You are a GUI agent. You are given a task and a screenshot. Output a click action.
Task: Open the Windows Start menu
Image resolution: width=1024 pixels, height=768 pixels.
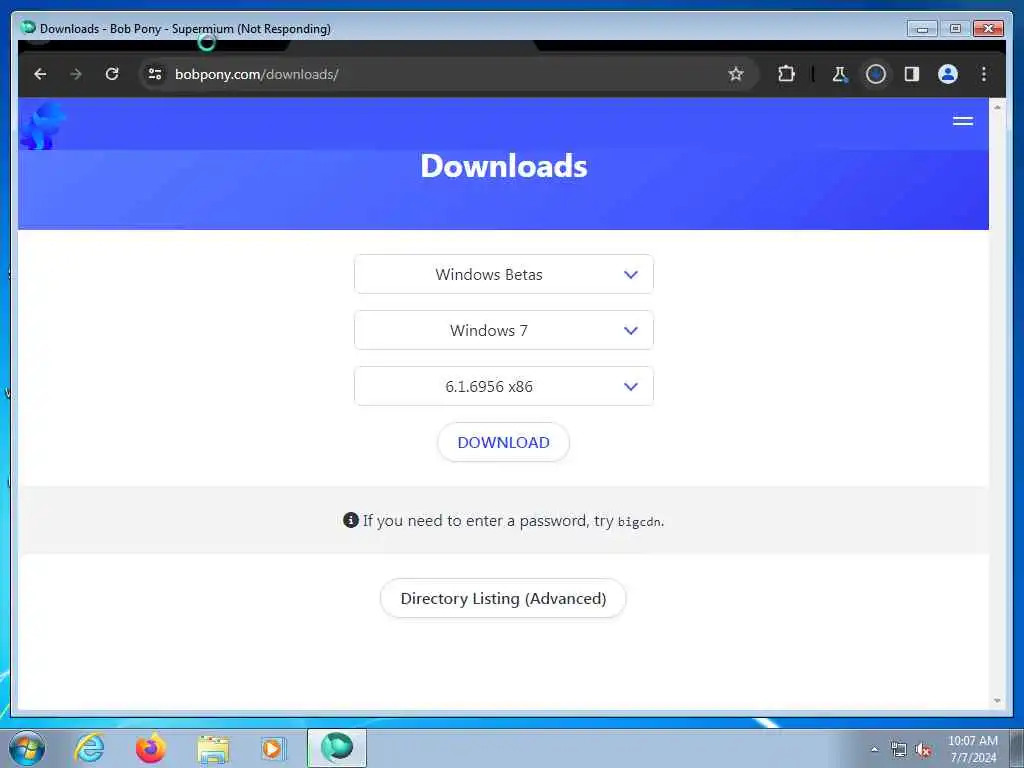coord(27,748)
